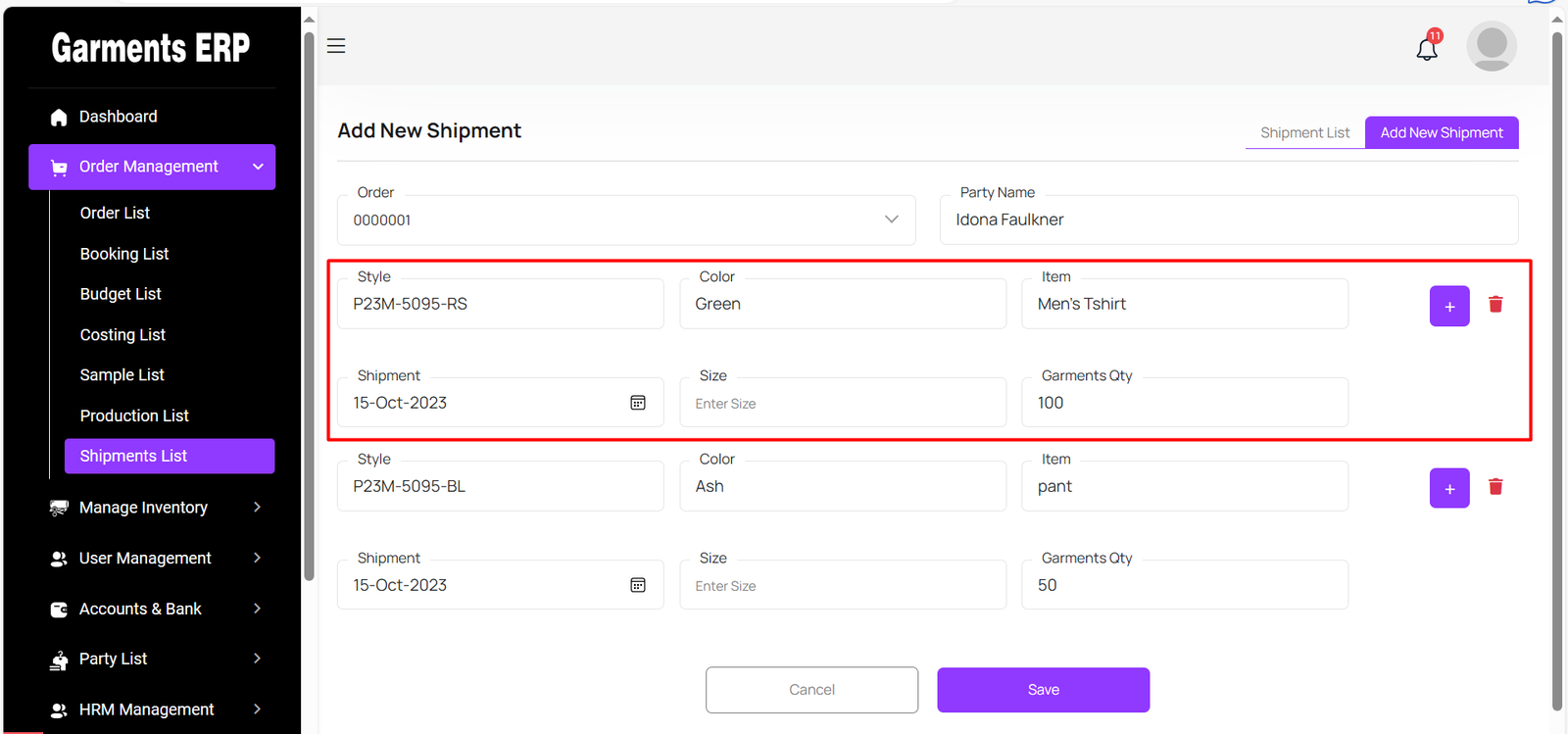The width and height of the screenshot is (1568, 734).
Task: Go to Dashboard in the sidebar
Action: (118, 117)
